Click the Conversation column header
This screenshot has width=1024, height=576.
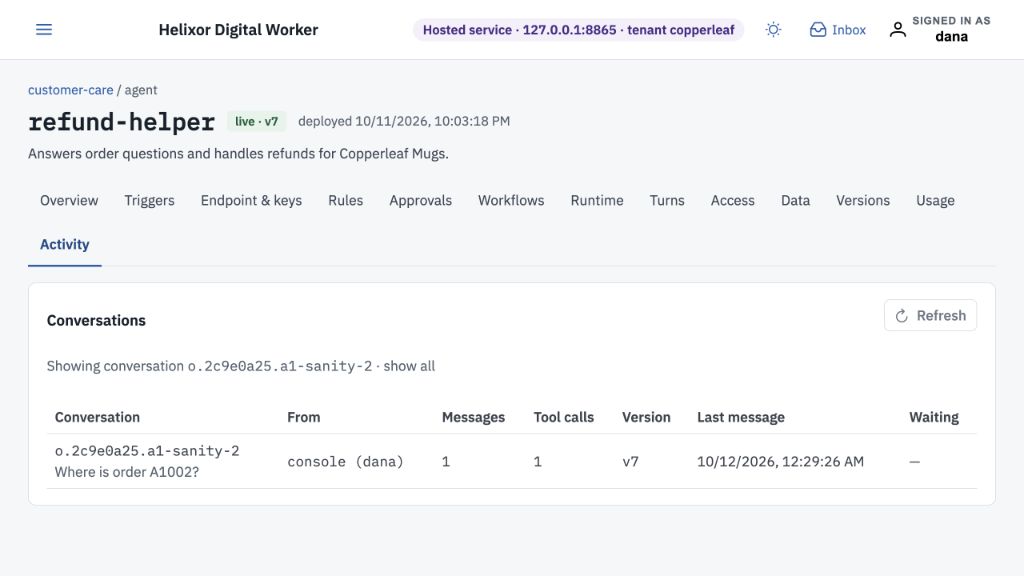point(97,417)
